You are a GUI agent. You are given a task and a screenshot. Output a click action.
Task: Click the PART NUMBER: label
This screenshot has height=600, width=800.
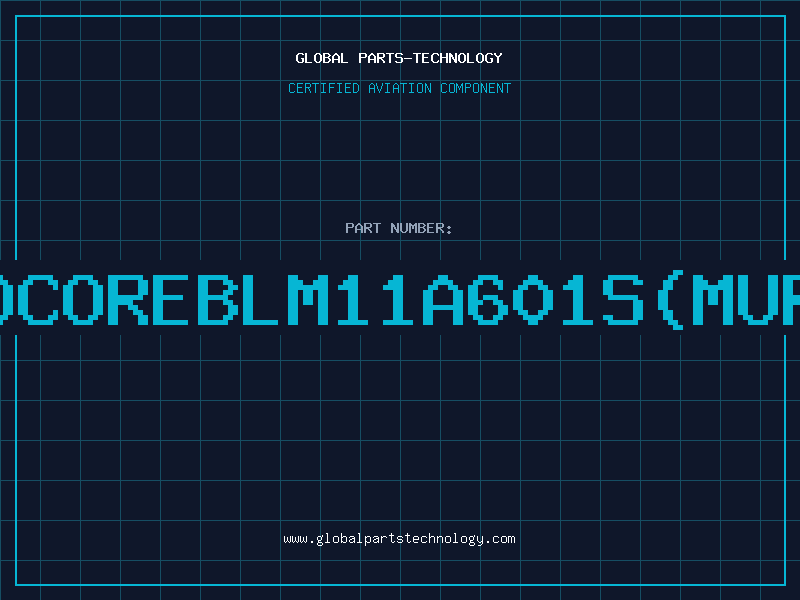pyautogui.click(x=399, y=228)
